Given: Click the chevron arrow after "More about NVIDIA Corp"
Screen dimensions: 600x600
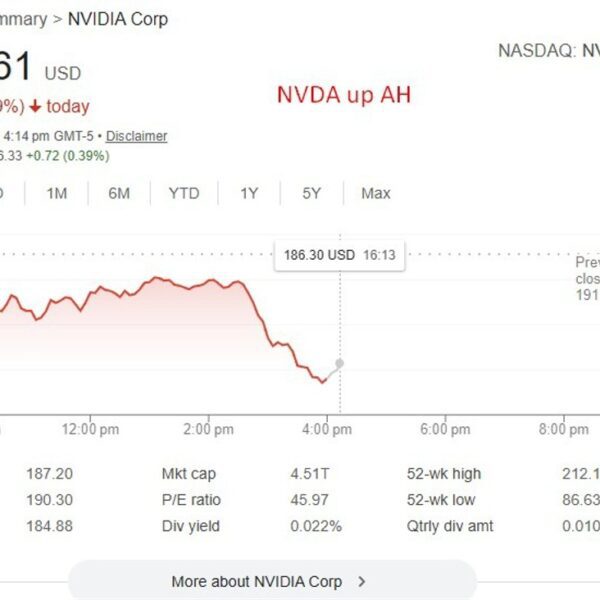Looking at the screenshot, I should (x=362, y=581).
